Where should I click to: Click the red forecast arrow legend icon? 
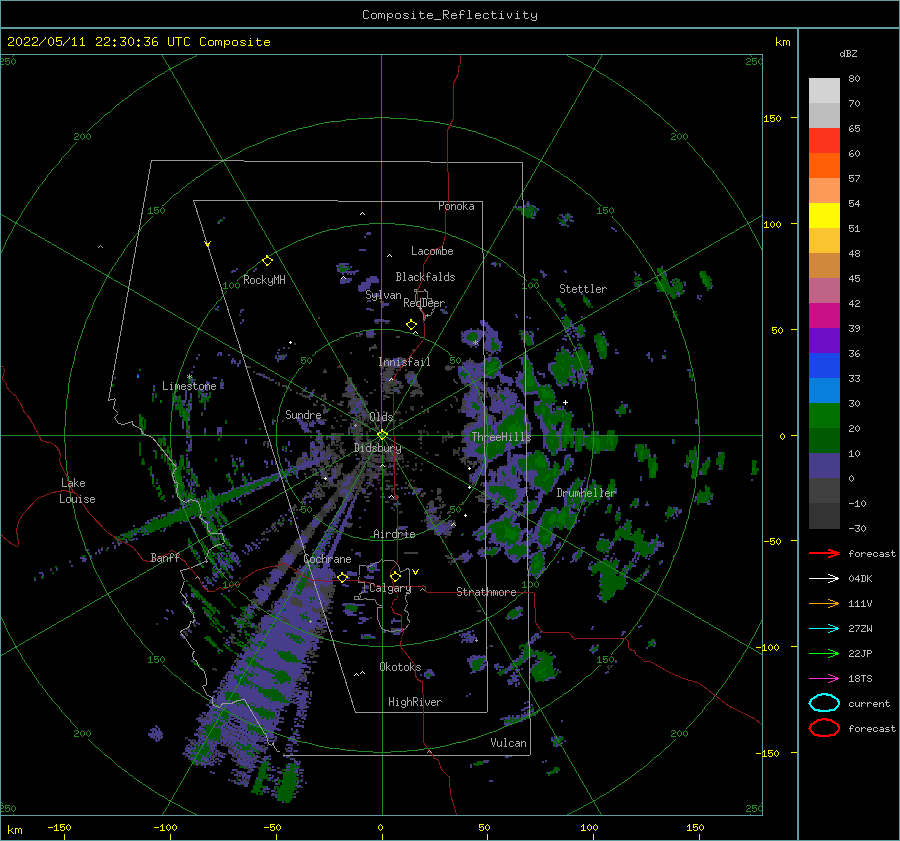[824, 553]
